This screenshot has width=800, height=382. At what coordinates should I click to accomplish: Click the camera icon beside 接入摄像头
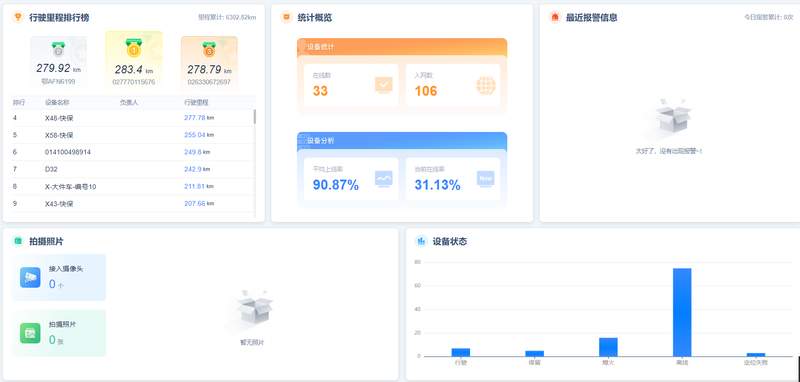click(30, 277)
